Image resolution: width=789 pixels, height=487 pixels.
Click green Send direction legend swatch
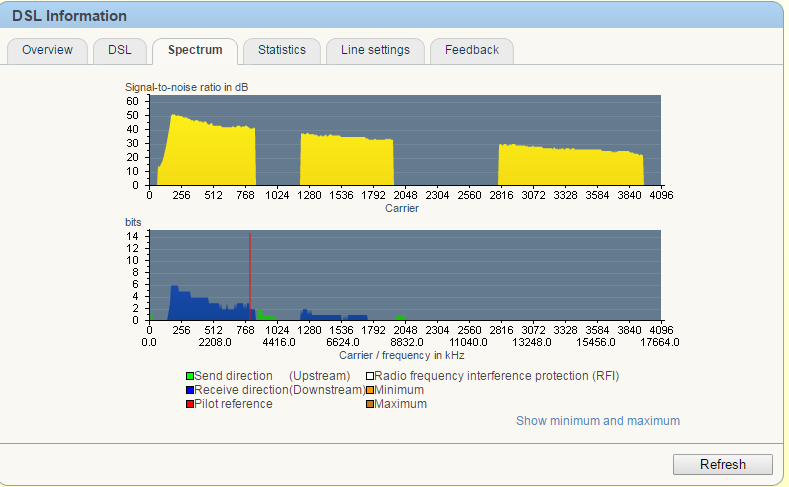(x=190, y=376)
